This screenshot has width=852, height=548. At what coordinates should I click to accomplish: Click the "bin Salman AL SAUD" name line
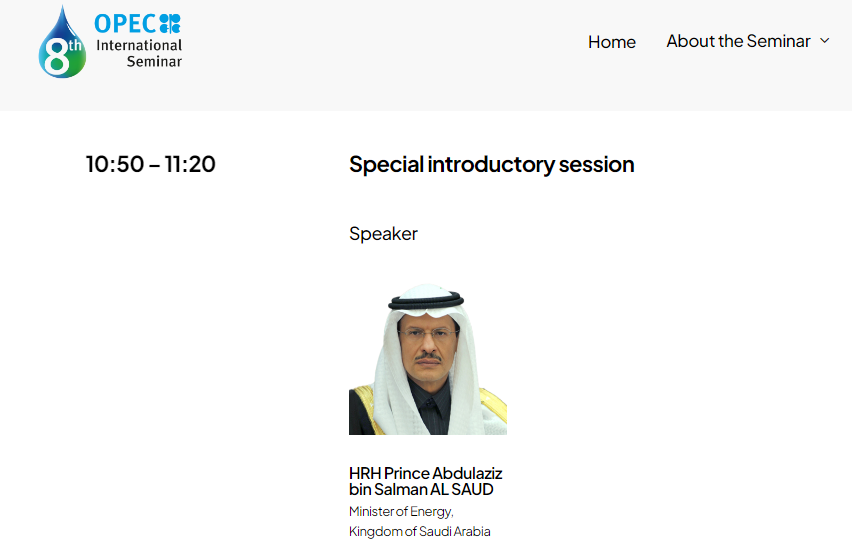point(421,489)
